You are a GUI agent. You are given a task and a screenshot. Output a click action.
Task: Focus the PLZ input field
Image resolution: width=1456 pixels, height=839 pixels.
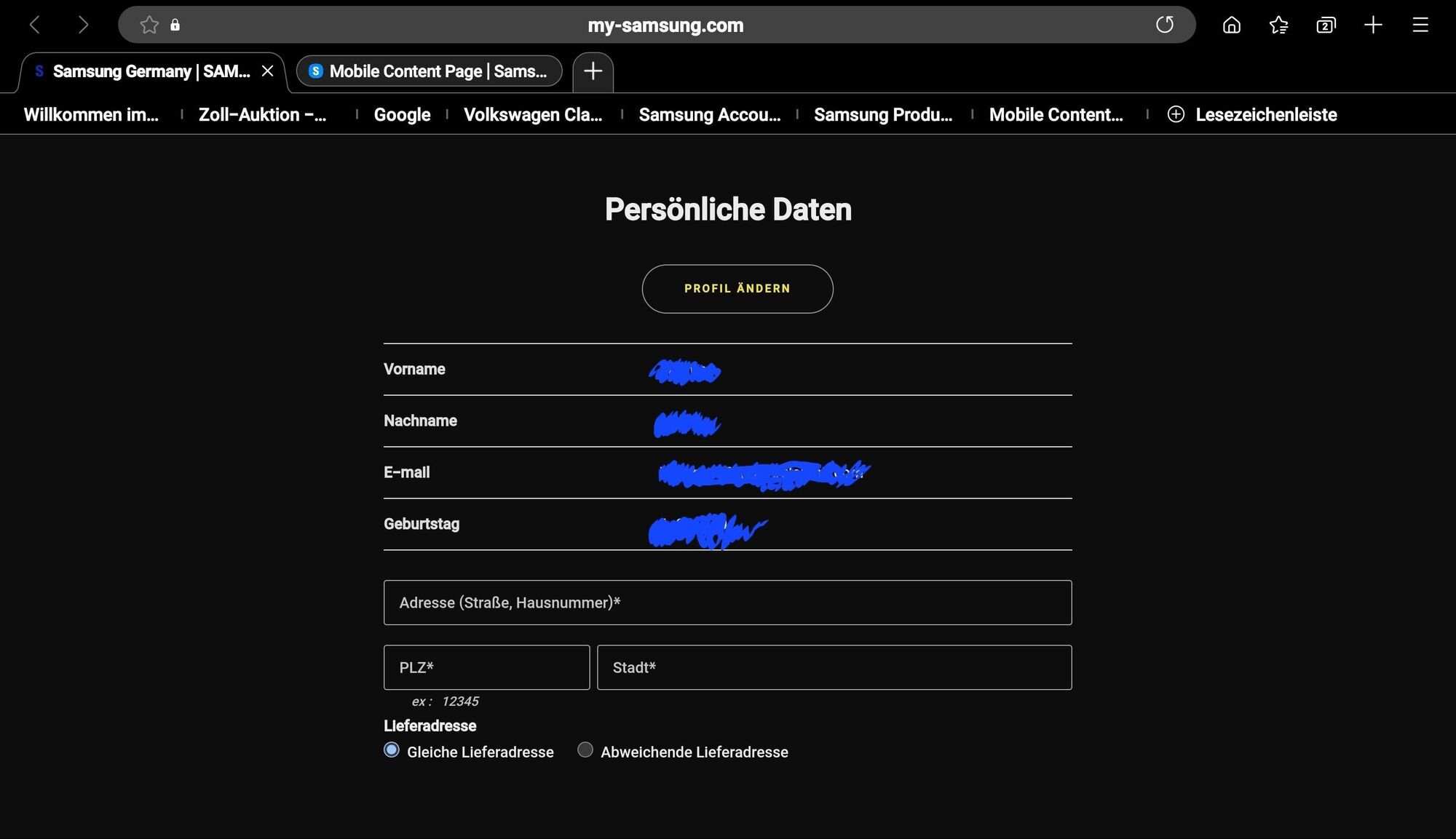click(x=486, y=667)
